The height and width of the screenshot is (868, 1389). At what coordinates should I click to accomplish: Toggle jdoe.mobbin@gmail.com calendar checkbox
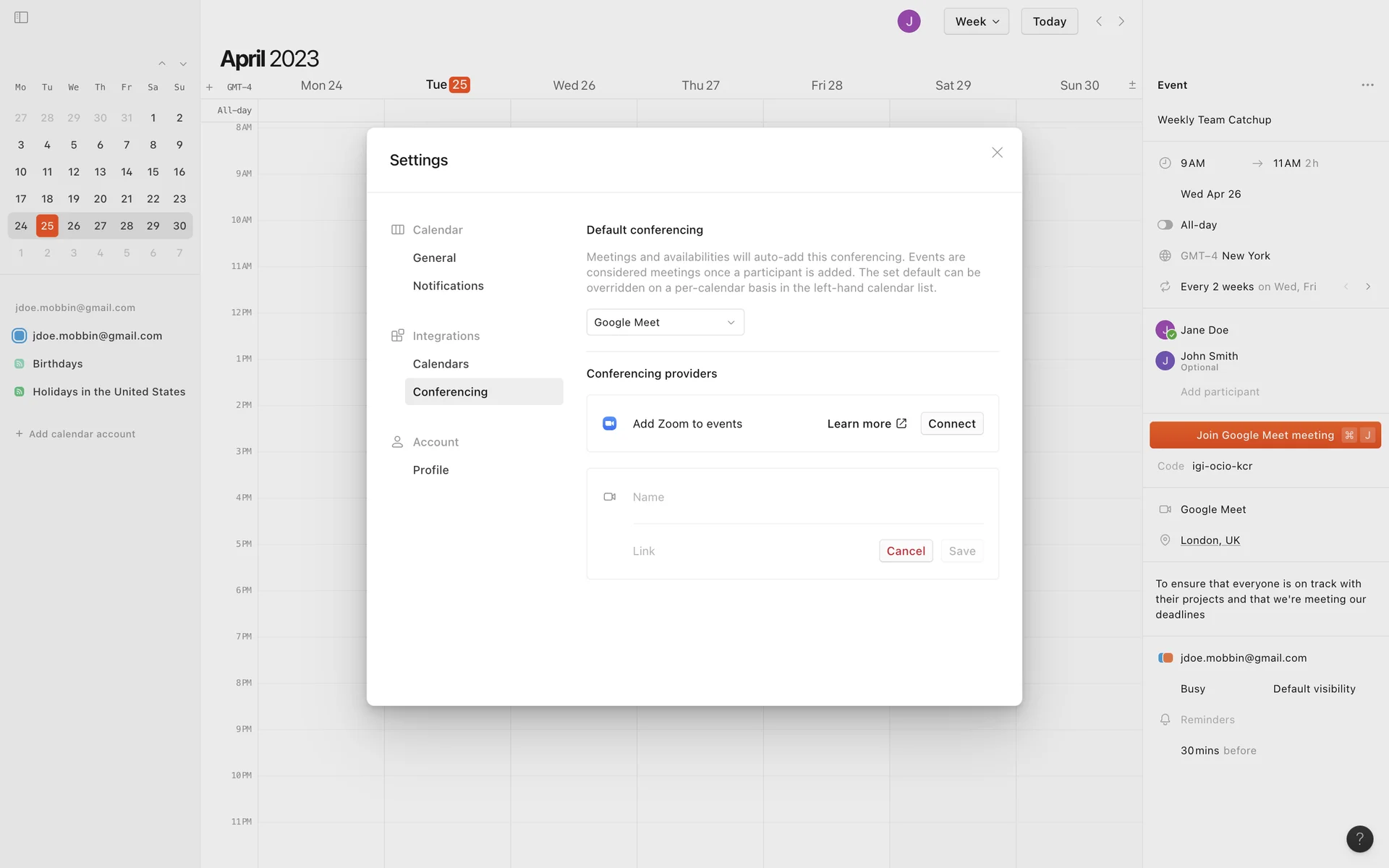pyautogui.click(x=20, y=336)
